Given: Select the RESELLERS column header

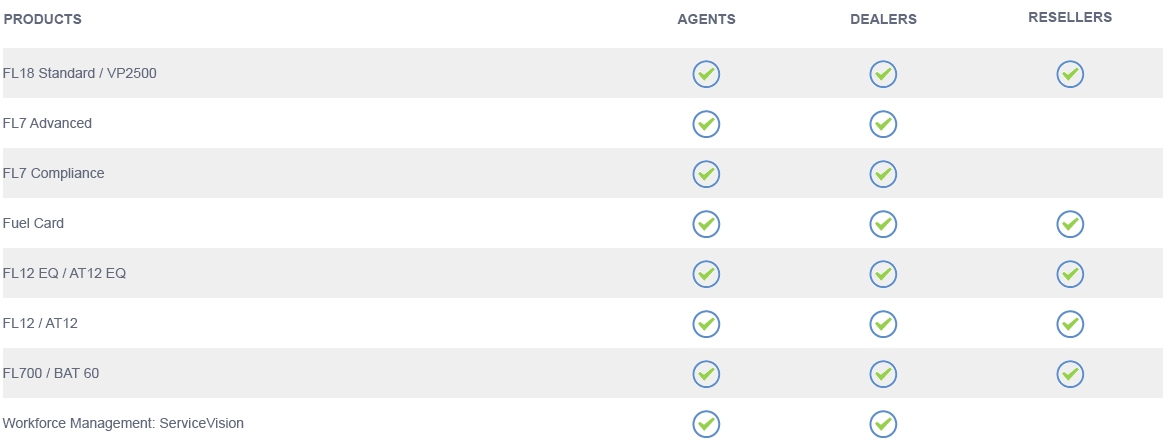Looking at the screenshot, I should [1070, 17].
